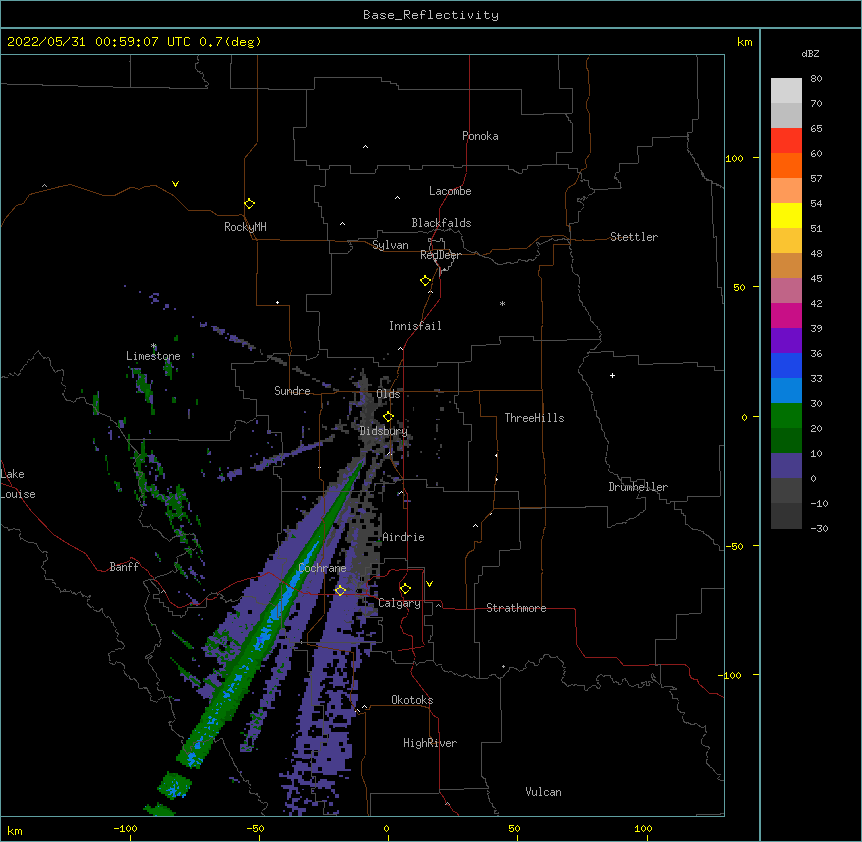The image size is (862, 842).
Task: Click the RedDeer city label
Action: (x=440, y=255)
